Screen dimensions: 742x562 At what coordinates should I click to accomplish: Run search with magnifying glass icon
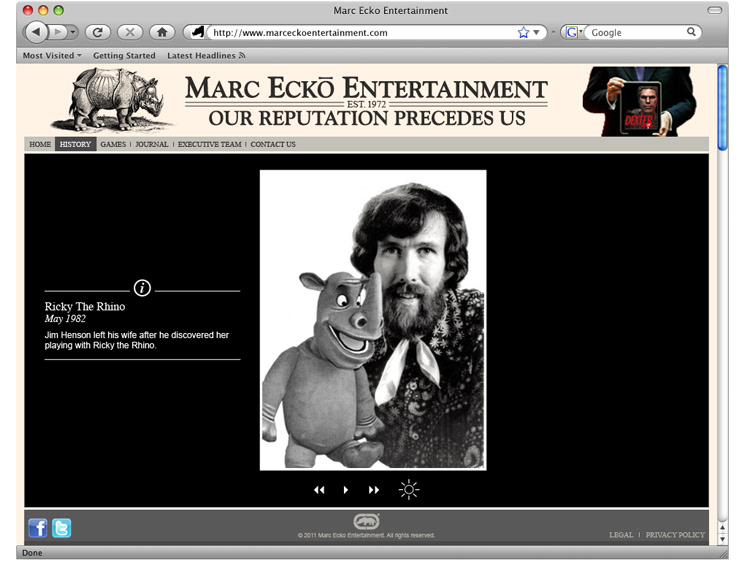tap(691, 32)
